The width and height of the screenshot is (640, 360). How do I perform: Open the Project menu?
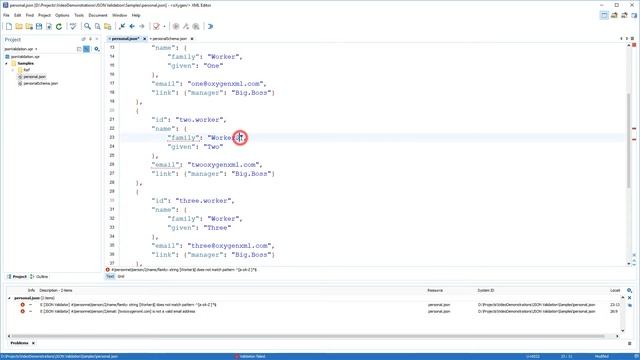(x=44, y=15)
